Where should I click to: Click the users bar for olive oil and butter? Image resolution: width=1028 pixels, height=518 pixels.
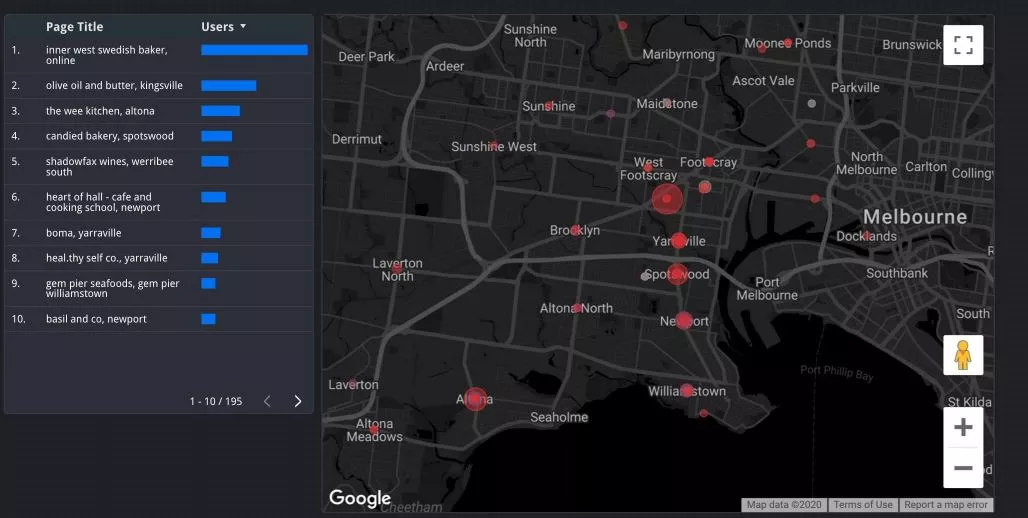point(229,86)
